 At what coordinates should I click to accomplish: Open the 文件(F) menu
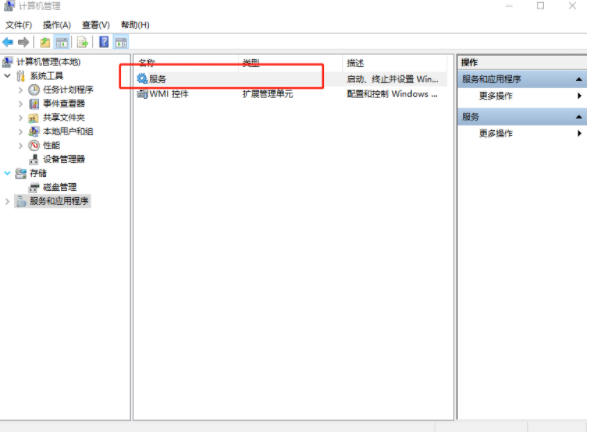click(18, 25)
